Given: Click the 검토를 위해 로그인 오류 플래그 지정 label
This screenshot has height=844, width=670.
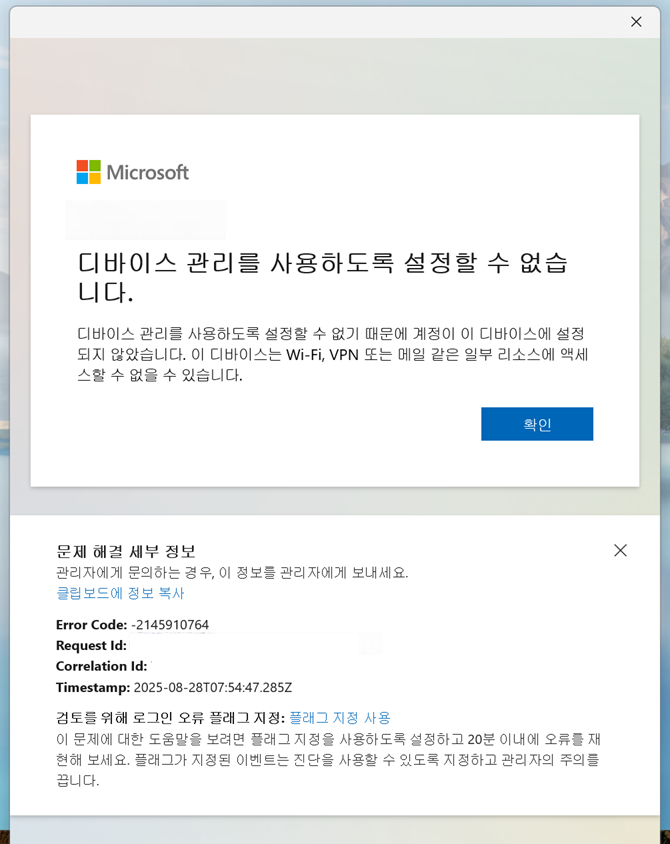Looking at the screenshot, I should point(171,718).
